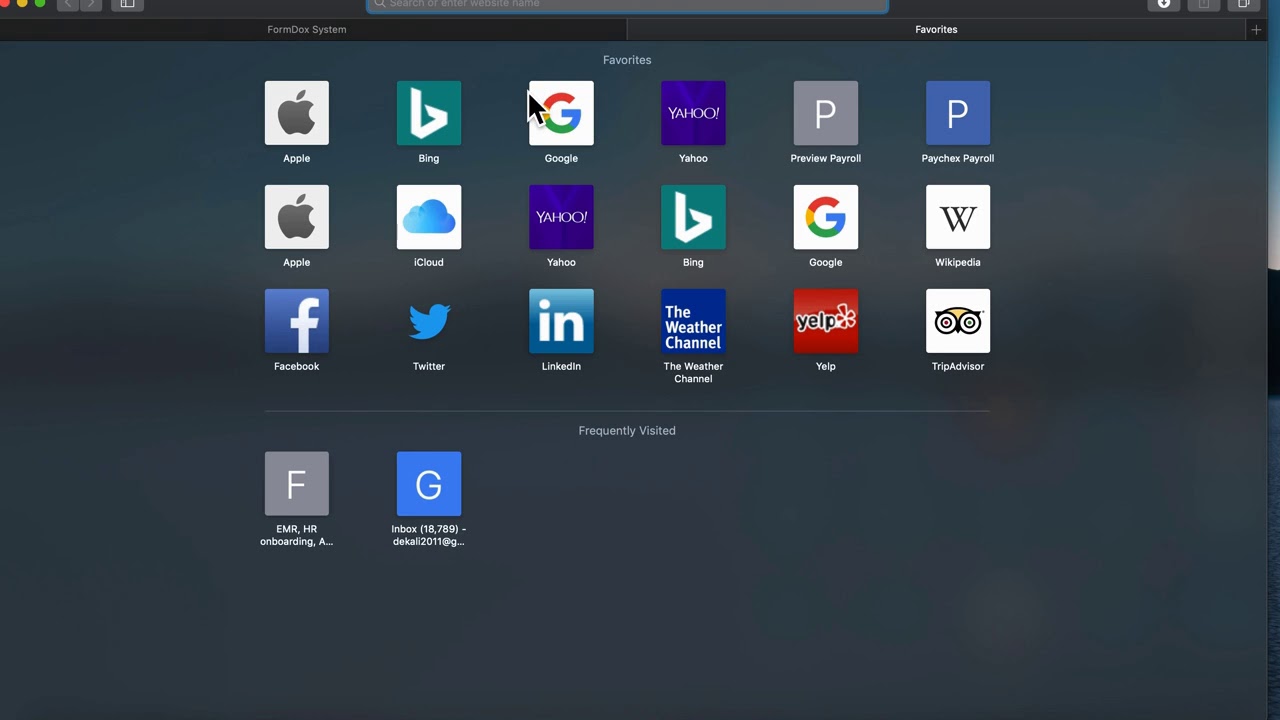The height and width of the screenshot is (720, 1280).
Task: Open the Preview Payroll favorite
Action: 825,113
